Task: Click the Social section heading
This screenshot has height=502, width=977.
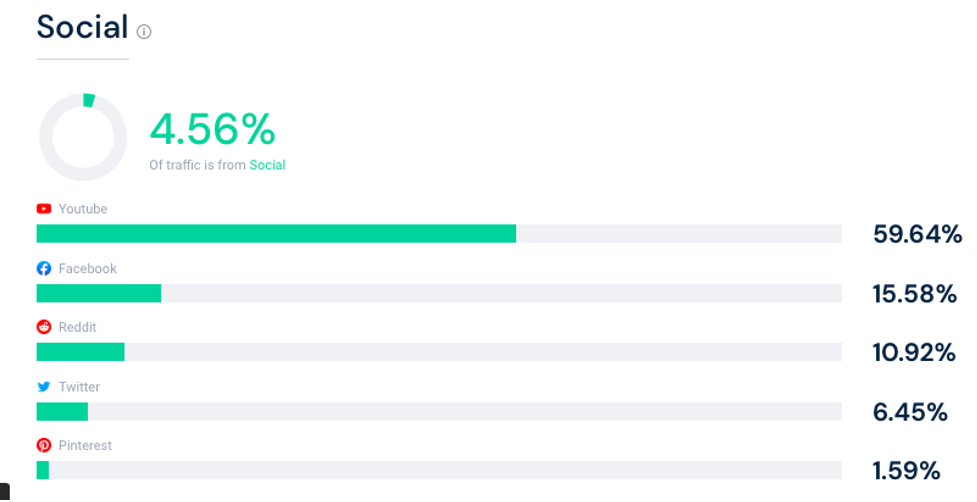Action: [82, 27]
